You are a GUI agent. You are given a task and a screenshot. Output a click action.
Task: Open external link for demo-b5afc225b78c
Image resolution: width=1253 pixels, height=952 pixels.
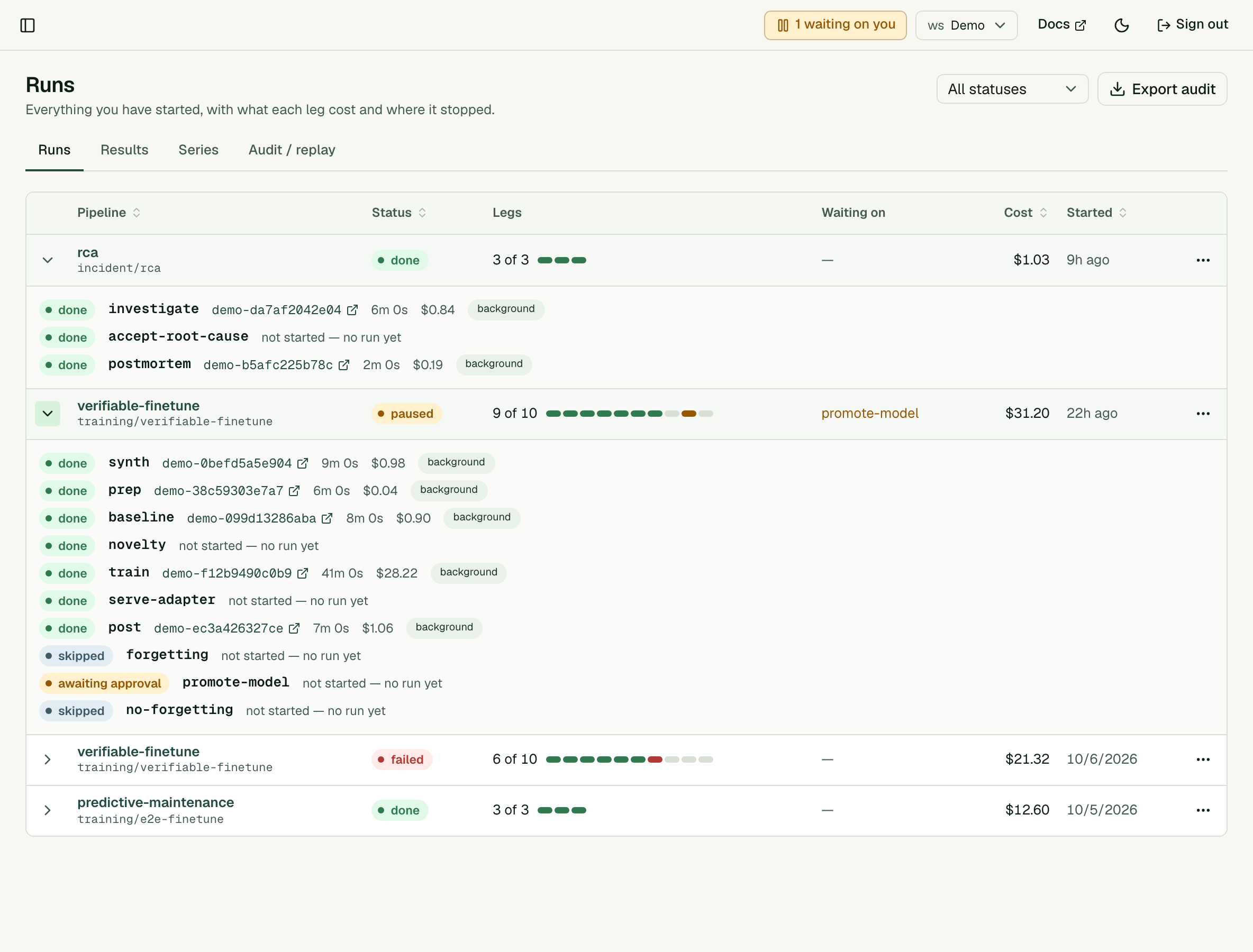pyautogui.click(x=343, y=365)
